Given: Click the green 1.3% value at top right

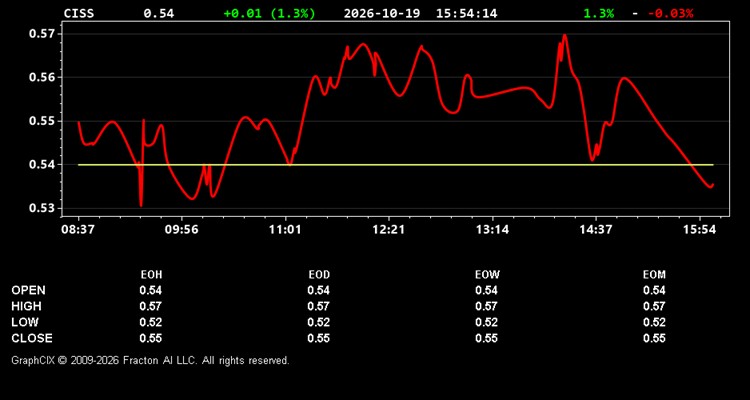Looking at the screenshot, I should [598, 13].
